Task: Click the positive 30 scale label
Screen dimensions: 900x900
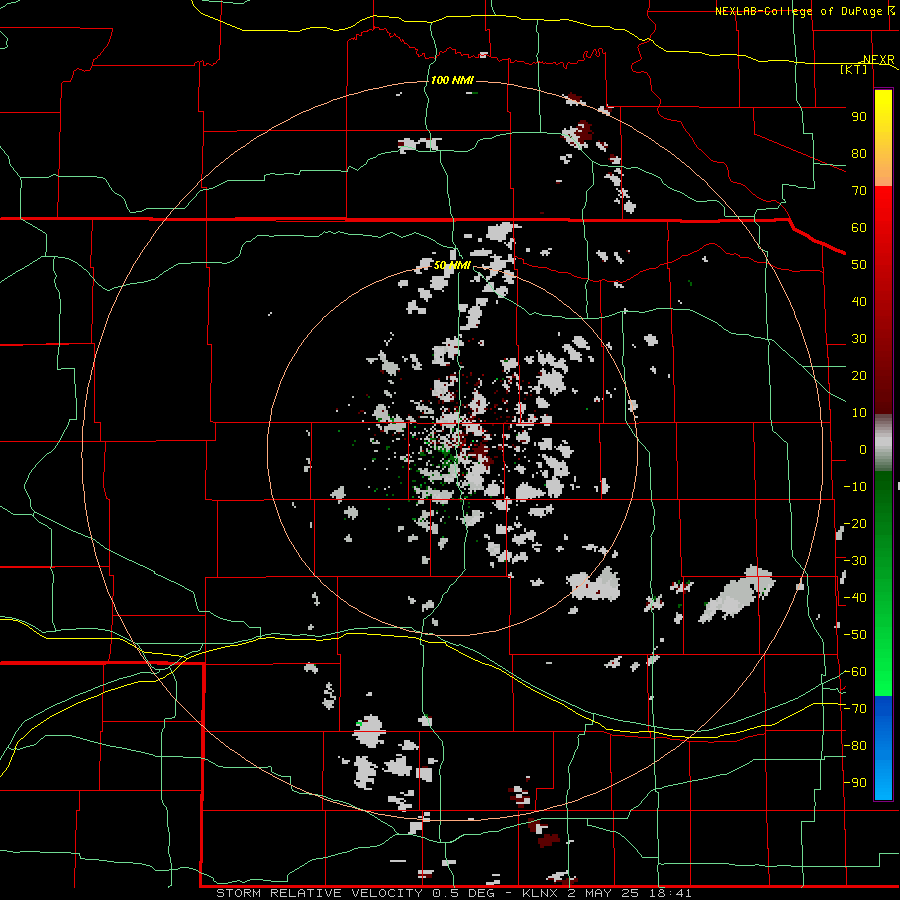Action: 859,339
